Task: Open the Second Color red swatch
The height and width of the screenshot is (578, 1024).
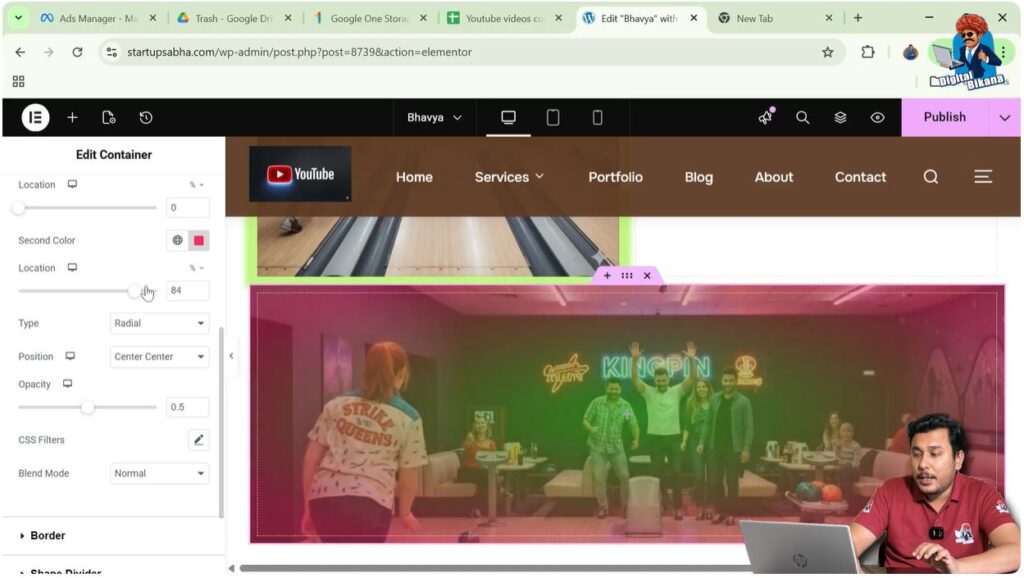Action: click(199, 240)
